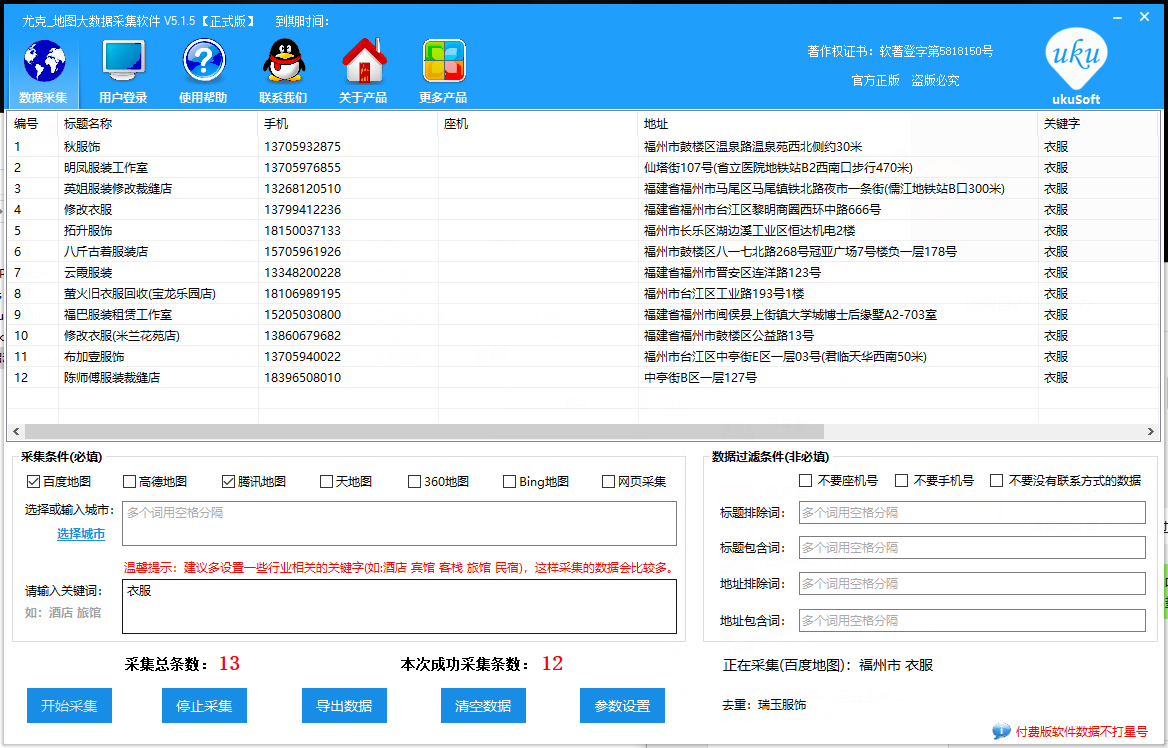
Task: Click the ukuSoft logo
Action: click(1076, 65)
